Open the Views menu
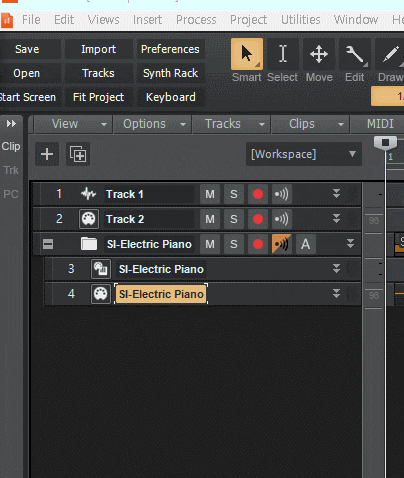The image size is (404, 478). (x=104, y=20)
